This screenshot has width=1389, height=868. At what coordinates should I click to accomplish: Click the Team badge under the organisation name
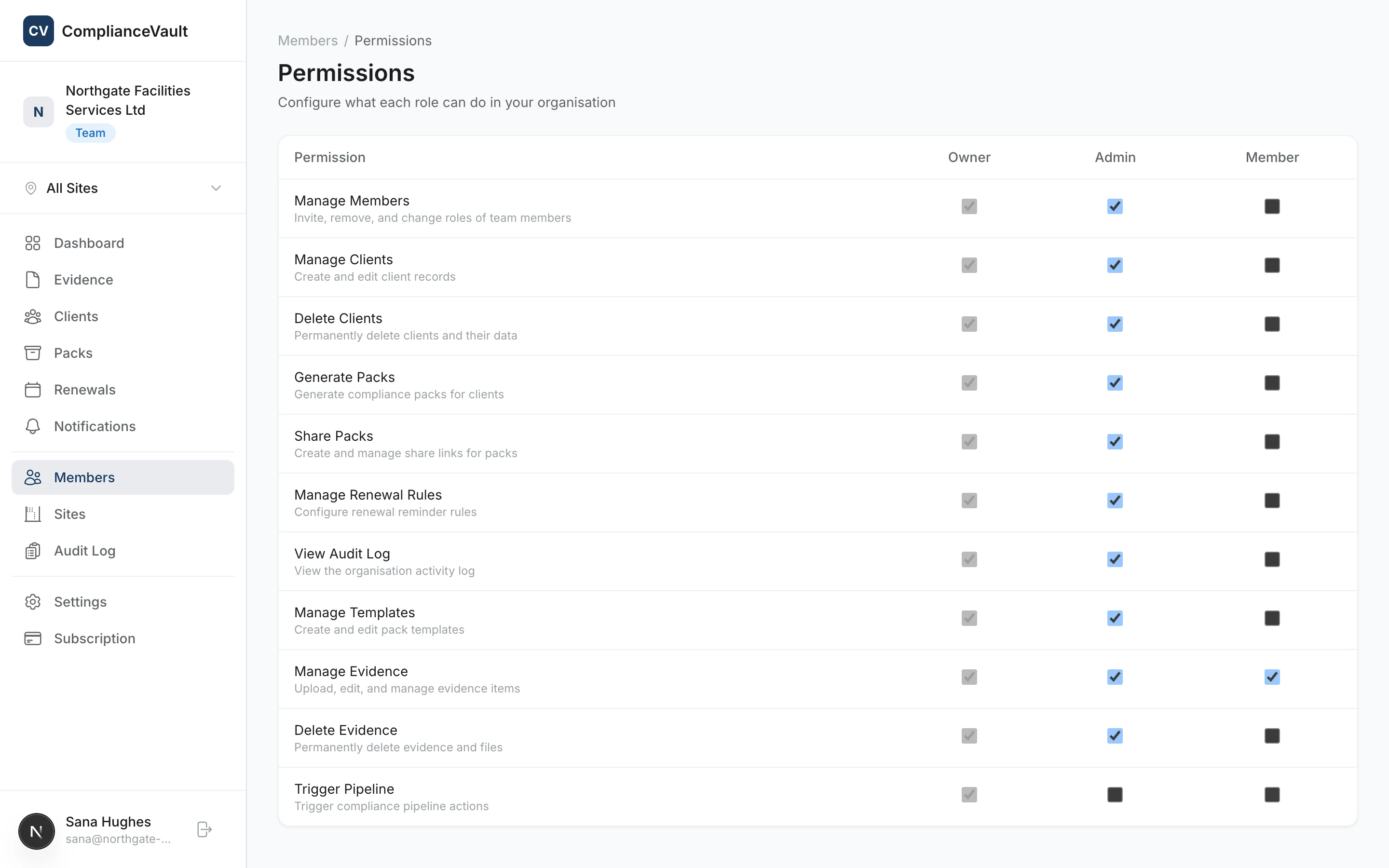(x=90, y=133)
